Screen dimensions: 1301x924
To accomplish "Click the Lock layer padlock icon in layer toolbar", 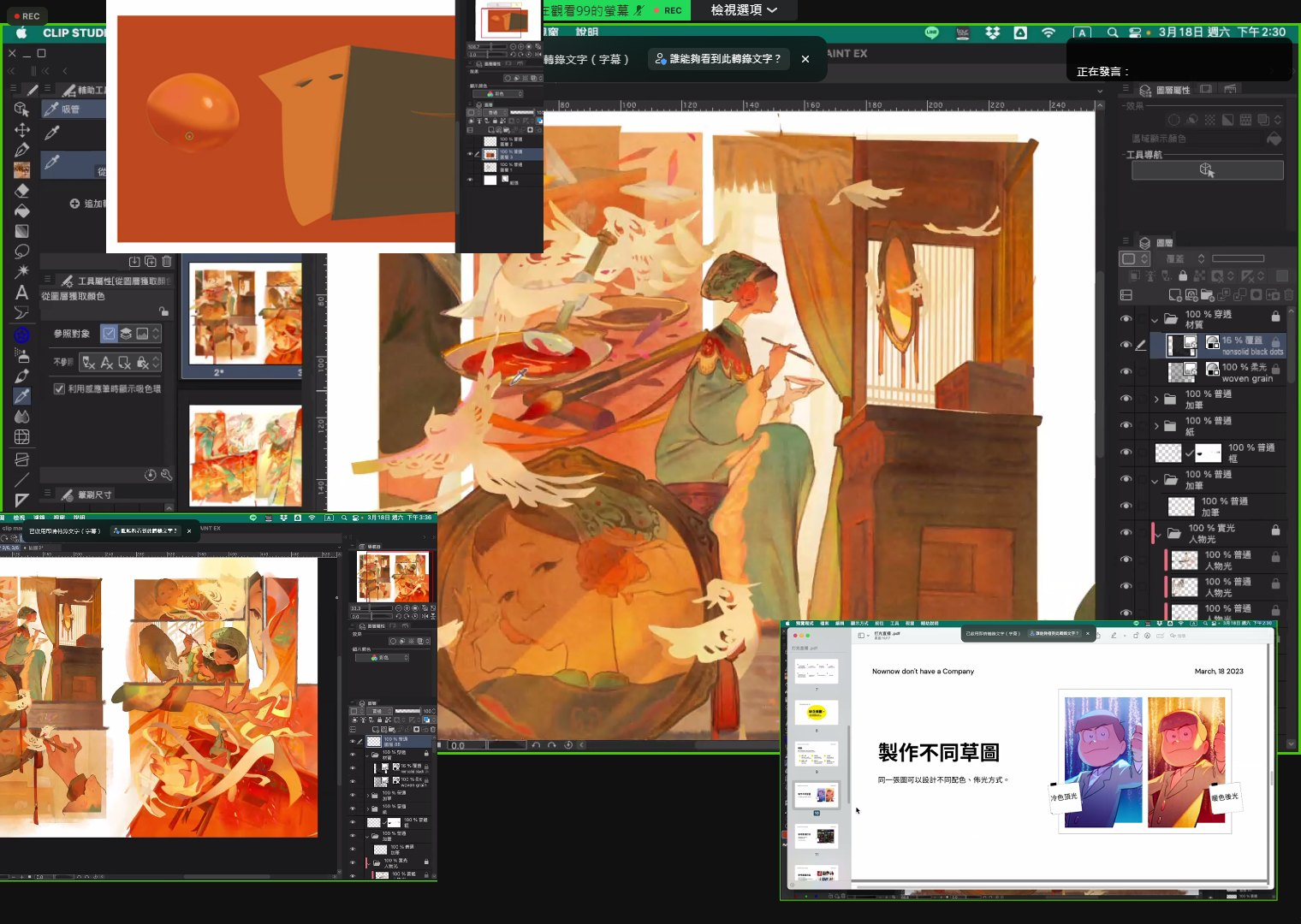I will tap(1183, 276).
